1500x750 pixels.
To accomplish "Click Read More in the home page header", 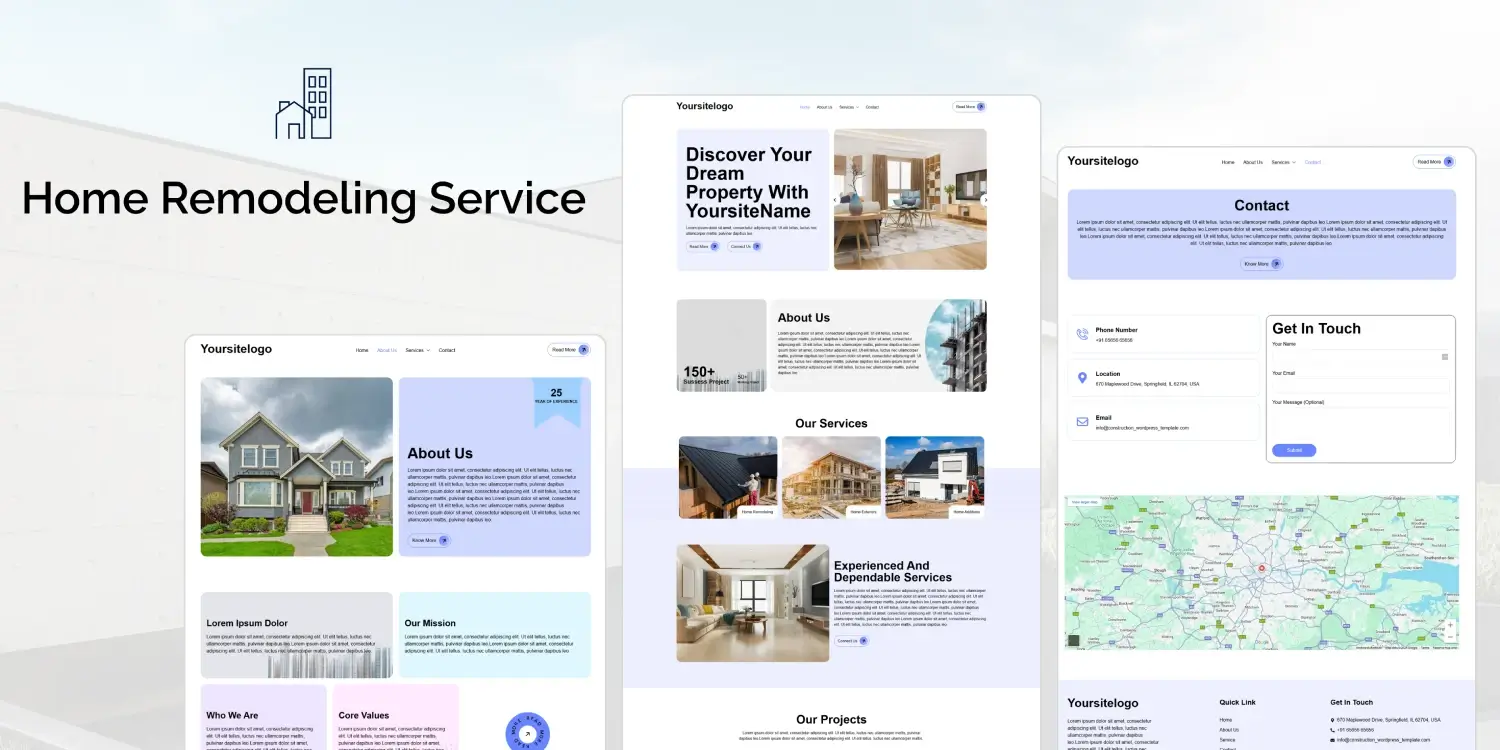I will click(x=969, y=106).
